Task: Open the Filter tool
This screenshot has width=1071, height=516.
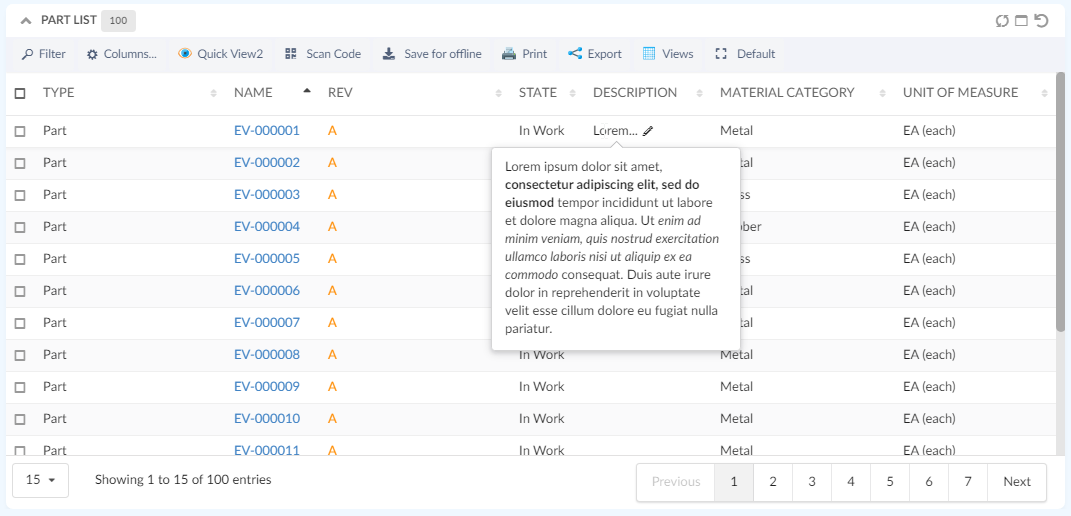Action: [x=43, y=54]
